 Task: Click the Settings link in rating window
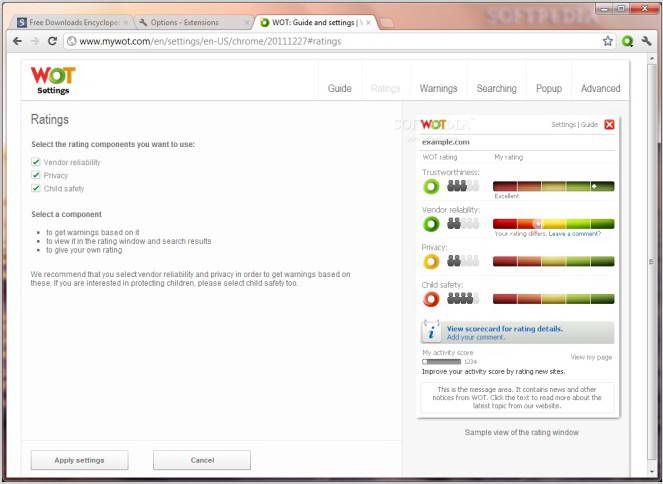(x=563, y=124)
